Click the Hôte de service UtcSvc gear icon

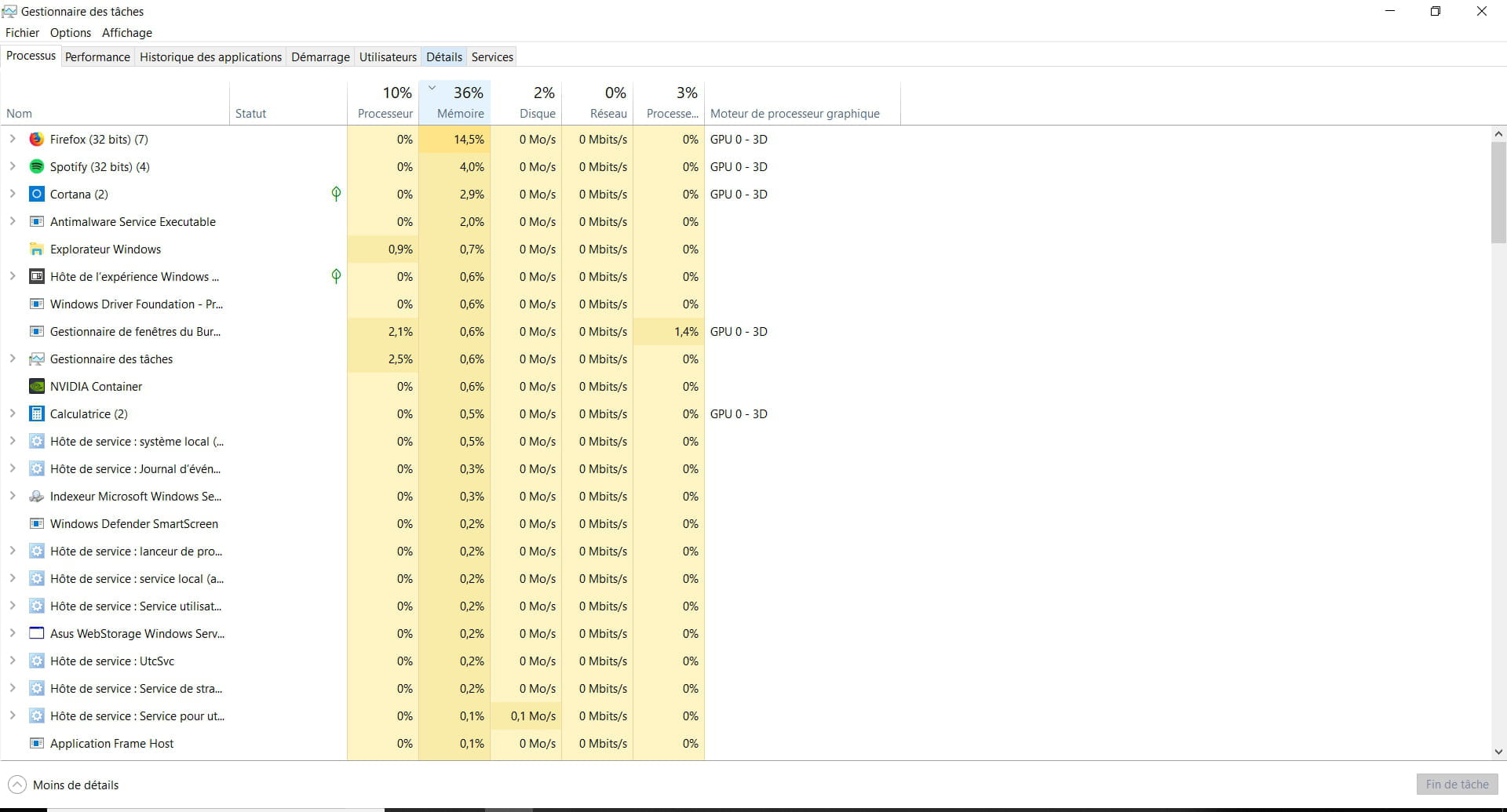(x=36, y=661)
